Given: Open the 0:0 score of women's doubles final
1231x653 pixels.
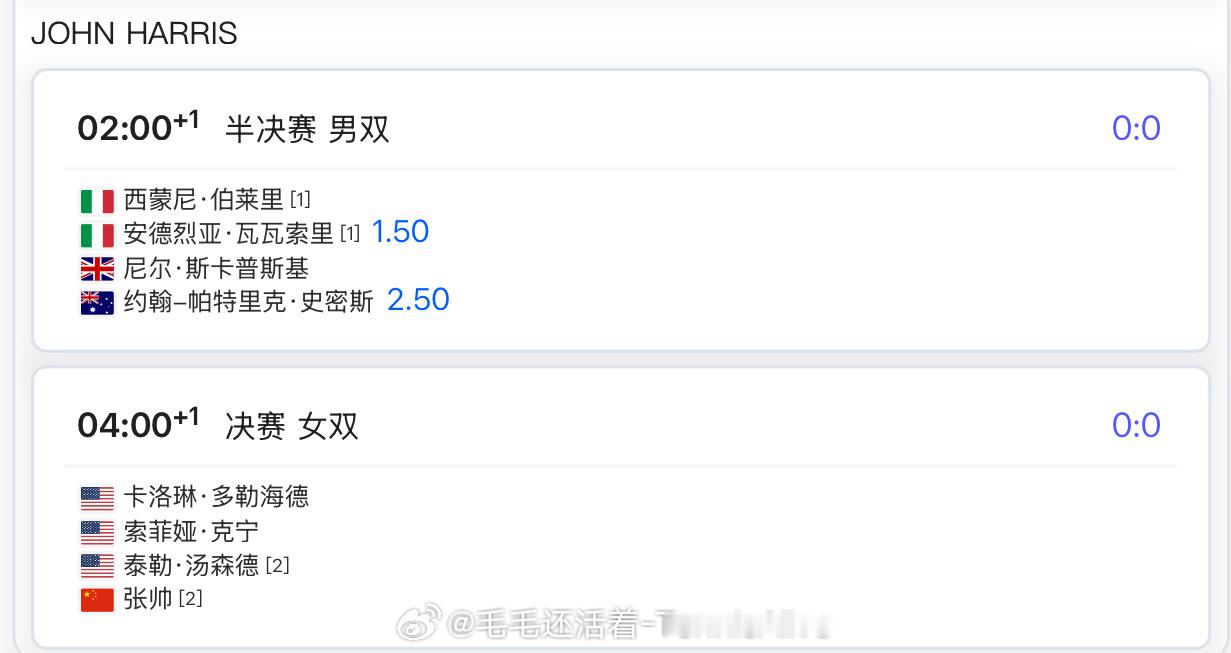Looking at the screenshot, I should coord(1136,426).
